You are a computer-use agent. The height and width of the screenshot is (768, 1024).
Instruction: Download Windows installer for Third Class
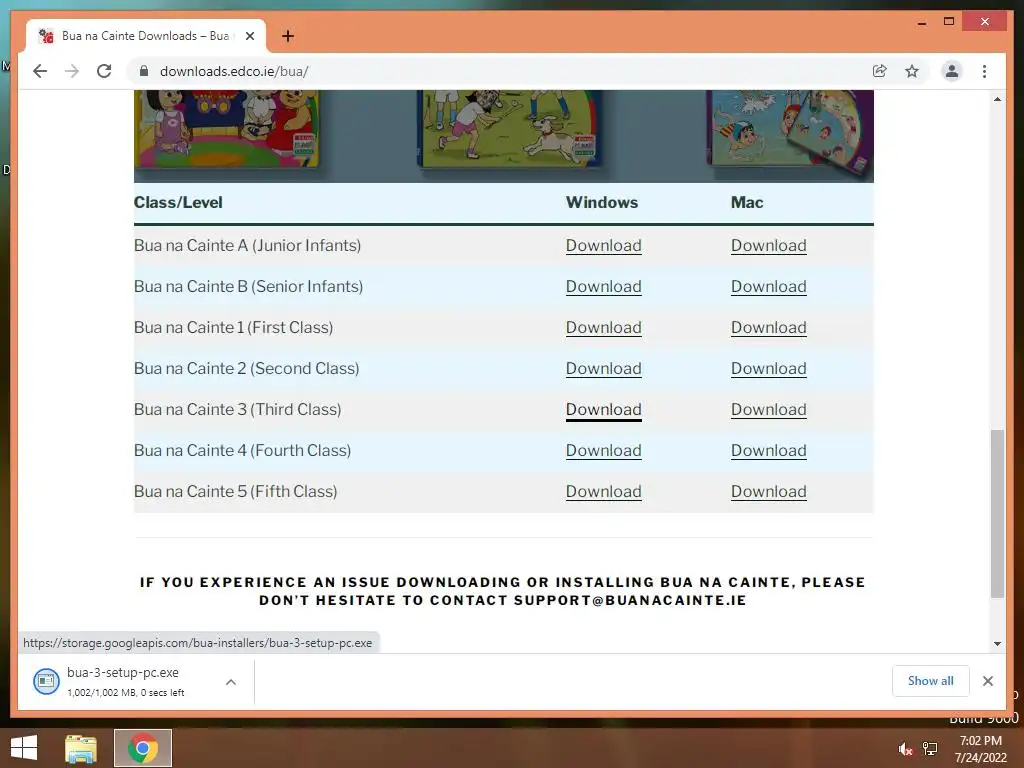point(603,409)
